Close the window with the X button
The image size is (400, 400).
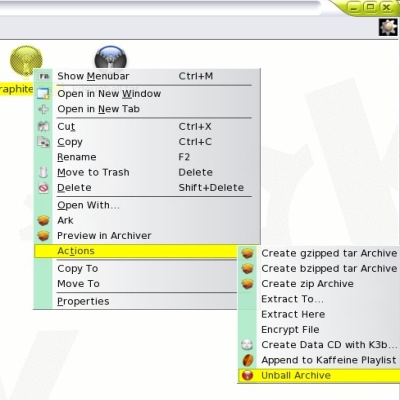[386, 7]
